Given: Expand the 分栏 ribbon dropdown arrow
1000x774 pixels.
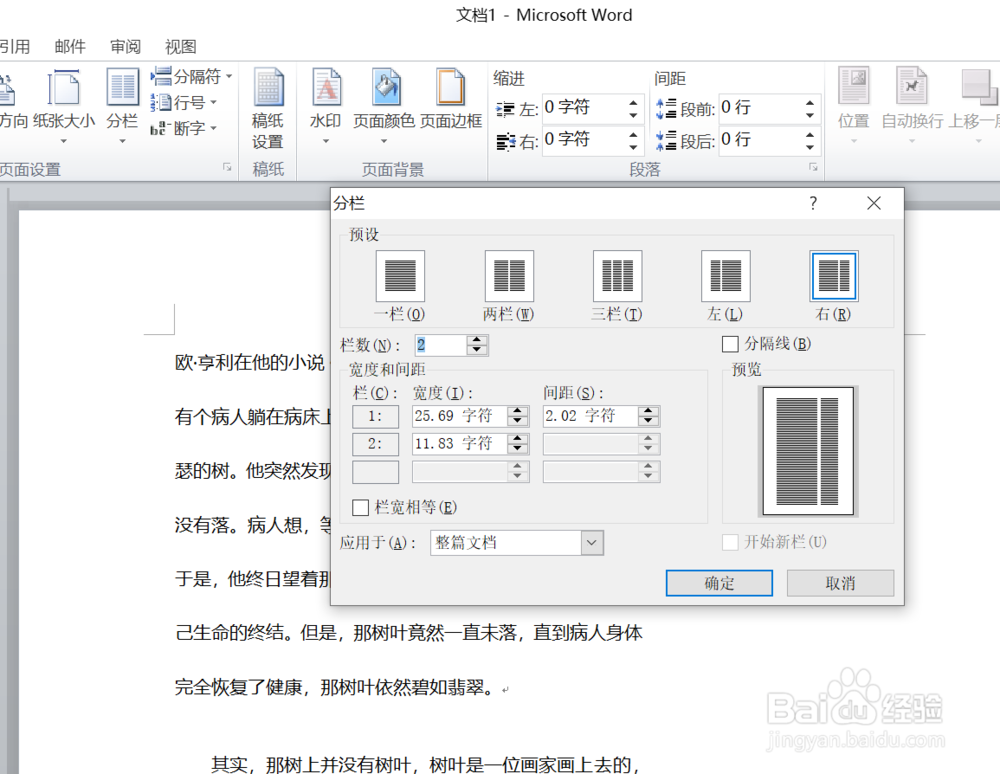Looking at the screenshot, I should click(x=122, y=141).
